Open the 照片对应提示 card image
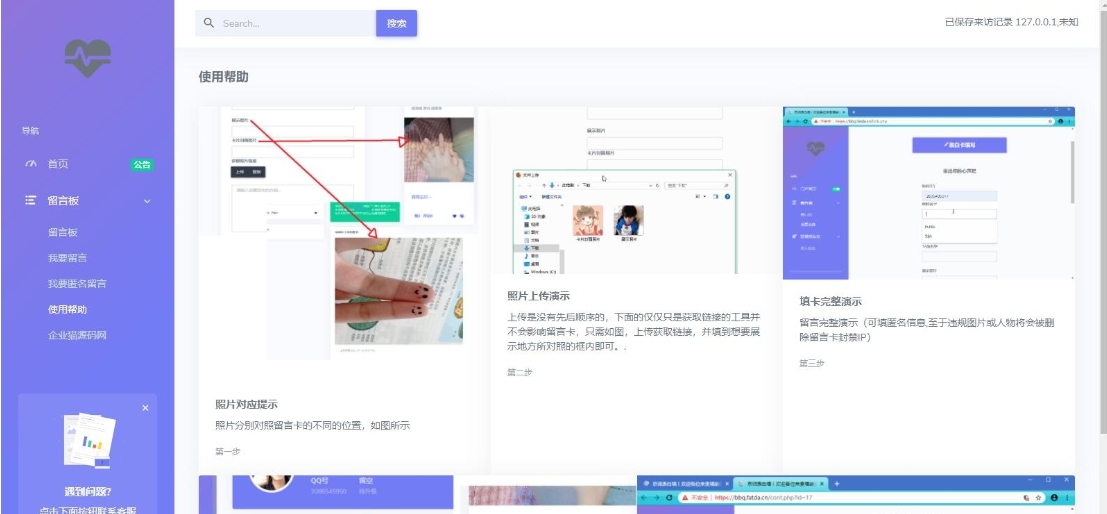1107x514 pixels. coord(335,235)
